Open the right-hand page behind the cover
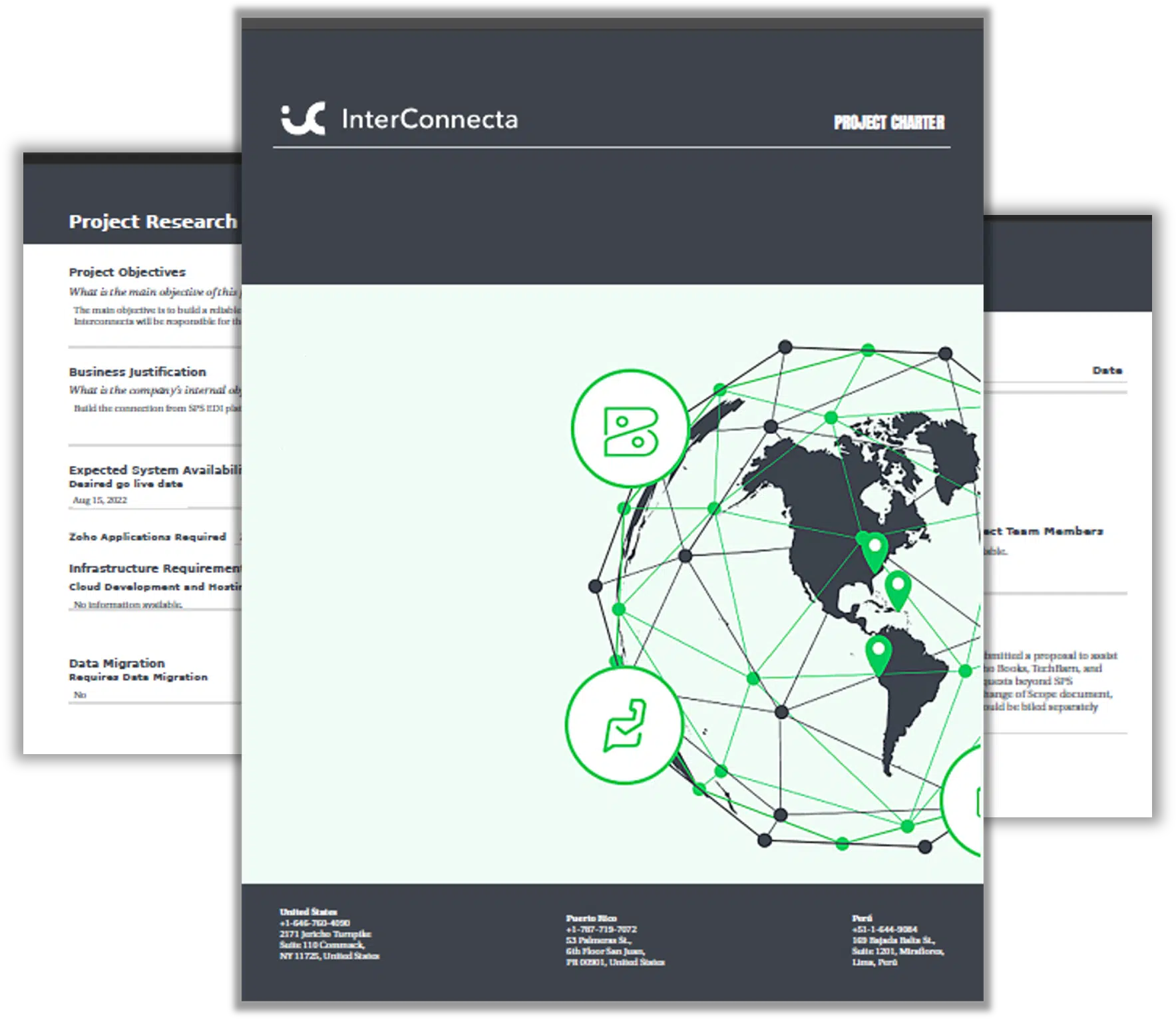Viewport: 1176px width, 1019px height. click(x=1068, y=516)
